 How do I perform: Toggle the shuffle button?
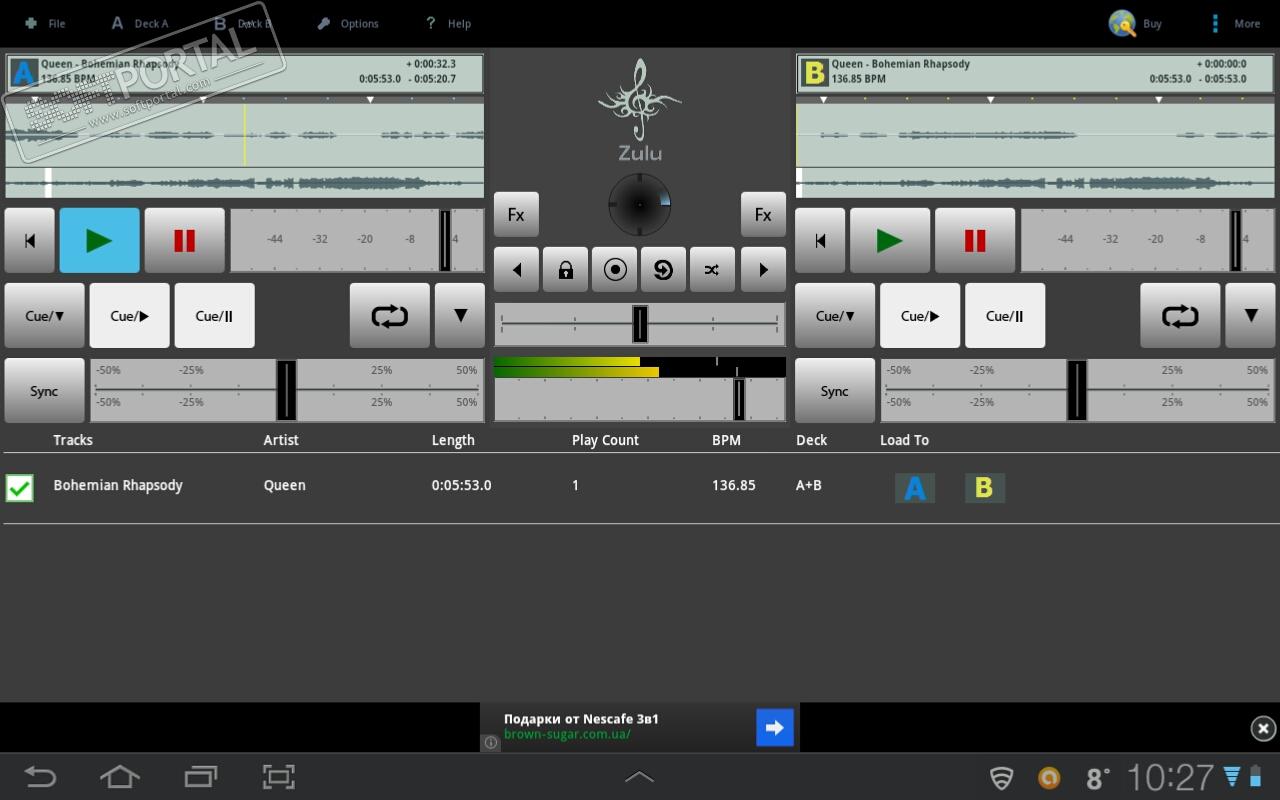coord(712,270)
